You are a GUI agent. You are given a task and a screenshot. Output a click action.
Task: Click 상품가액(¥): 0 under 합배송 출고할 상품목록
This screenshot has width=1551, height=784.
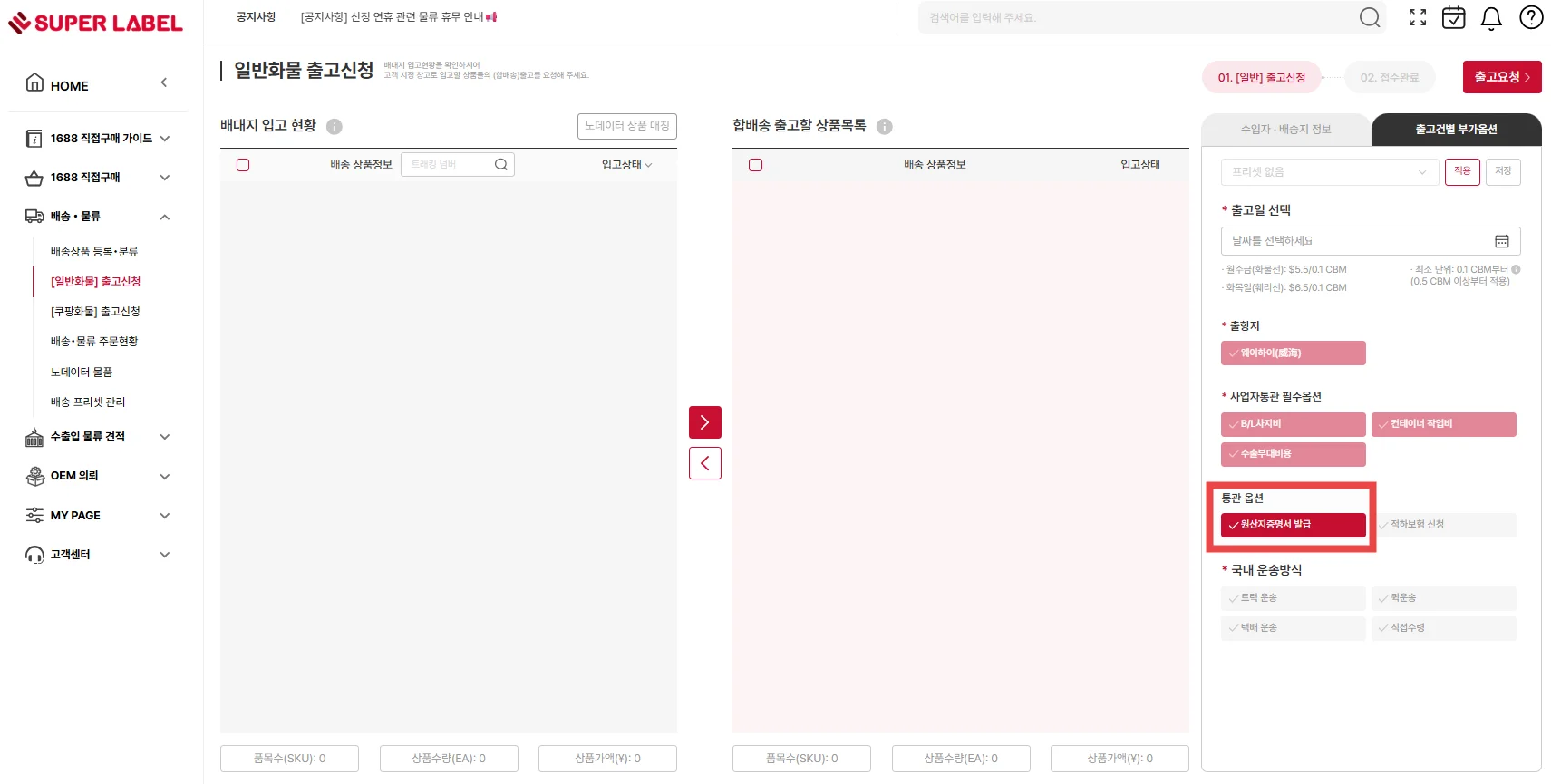(x=1120, y=759)
